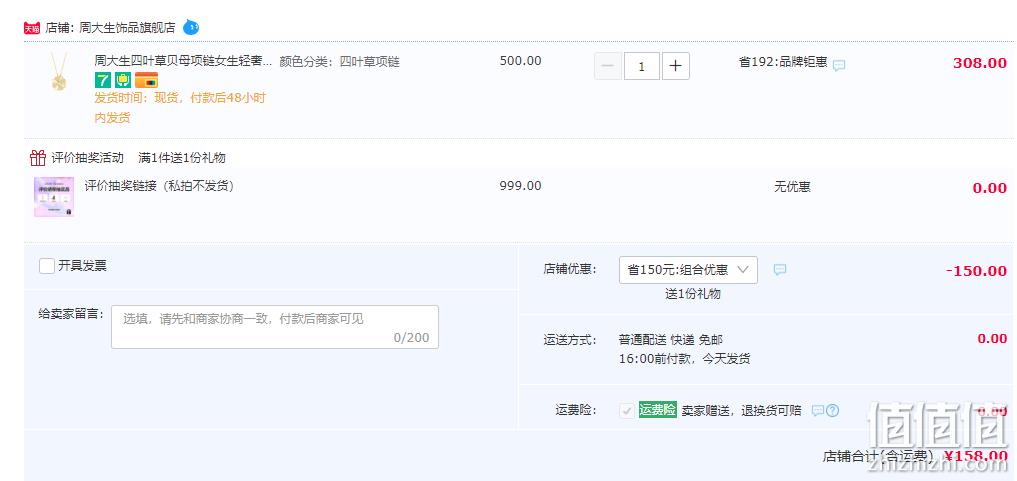Expand the 省150元:组合优惠 dropdown
This screenshot has height=481, width=1017.
(688, 270)
